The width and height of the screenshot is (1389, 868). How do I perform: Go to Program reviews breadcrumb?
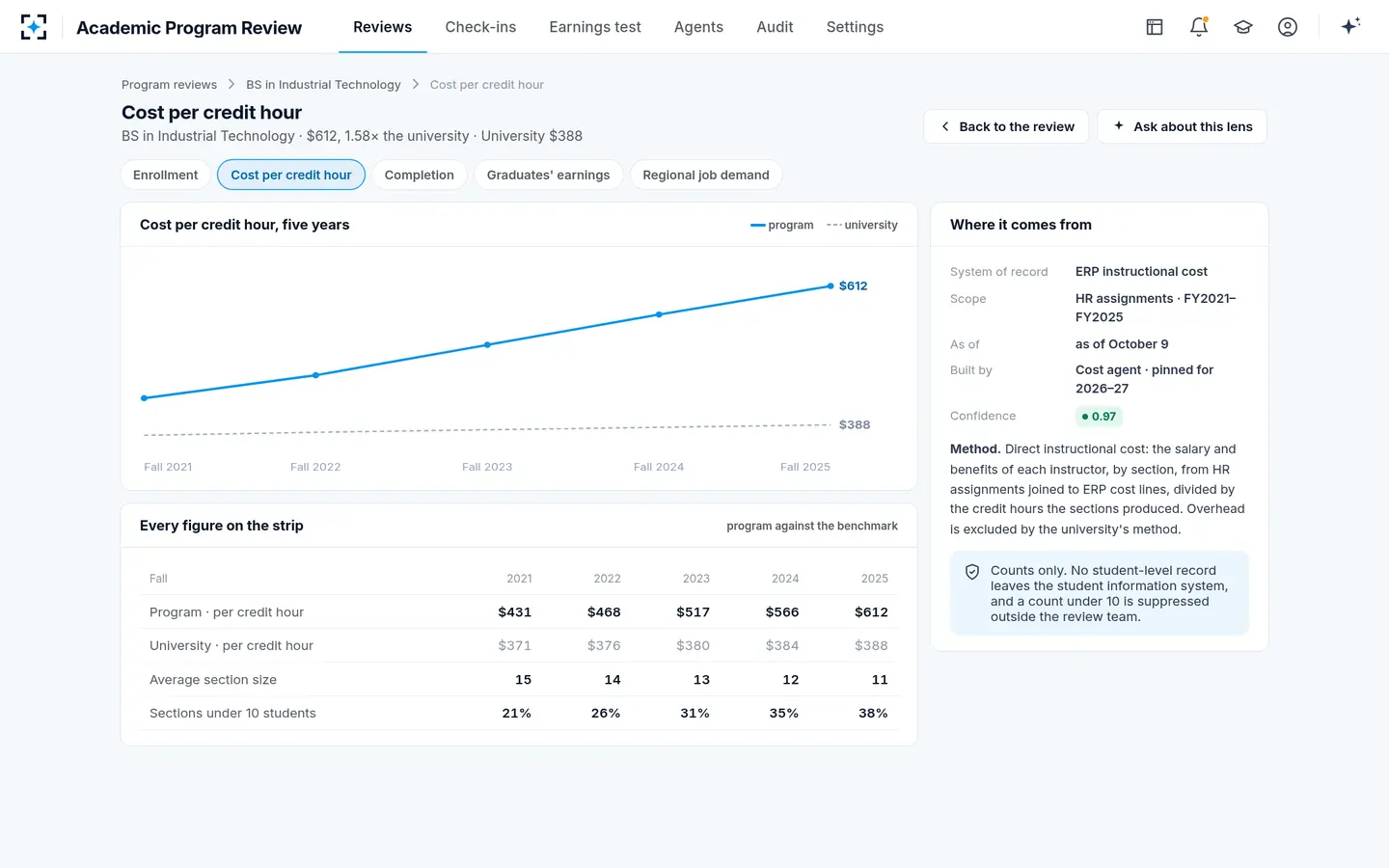[x=169, y=85]
